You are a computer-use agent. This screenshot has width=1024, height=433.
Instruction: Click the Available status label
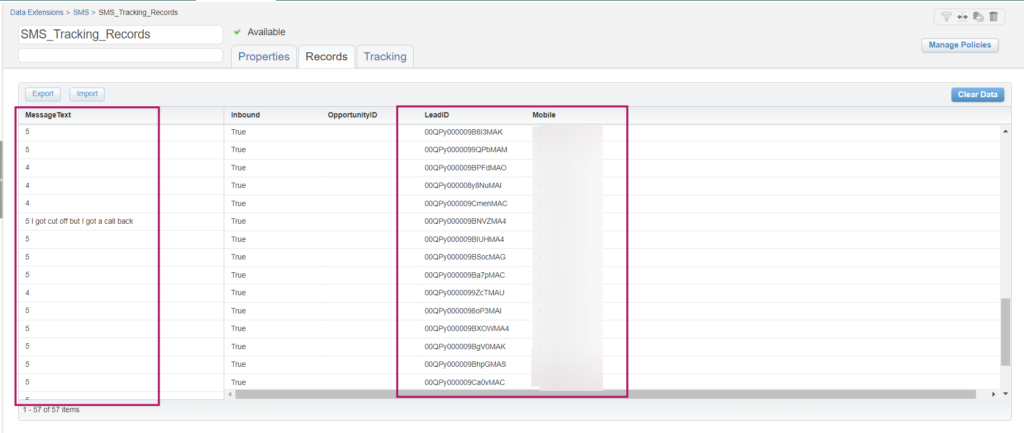[x=266, y=32]
